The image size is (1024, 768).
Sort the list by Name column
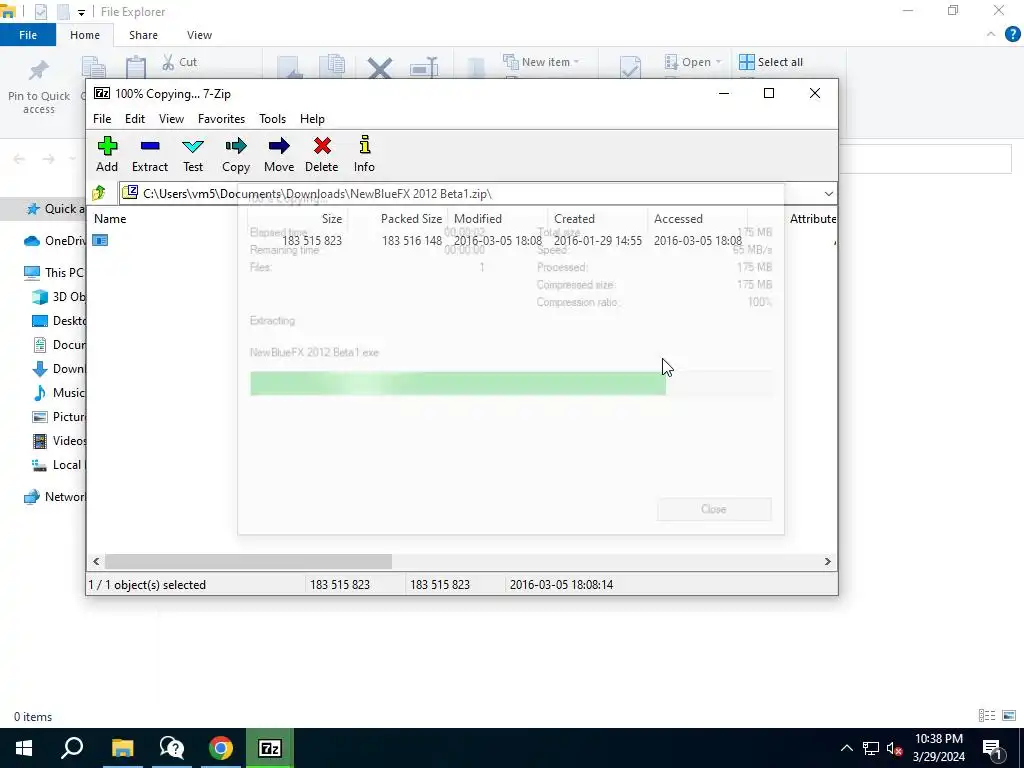pos(110,219)
